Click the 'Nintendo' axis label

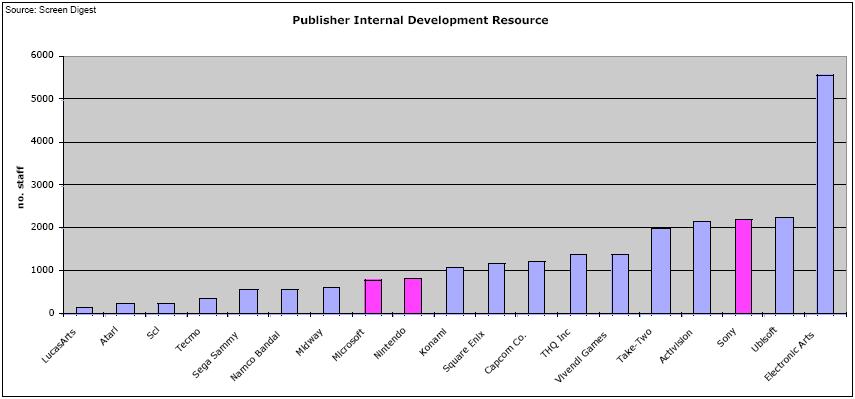[390, 343]
